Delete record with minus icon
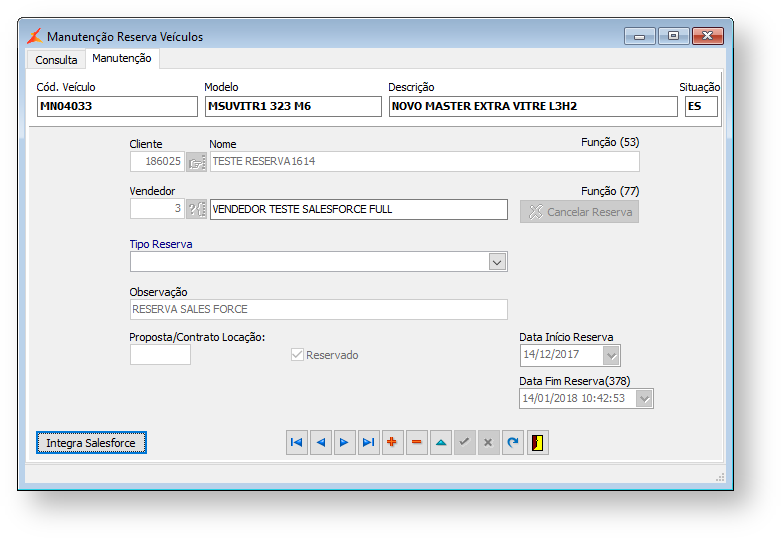Screen dimensions: 782x539 click(x=416, y=442)
